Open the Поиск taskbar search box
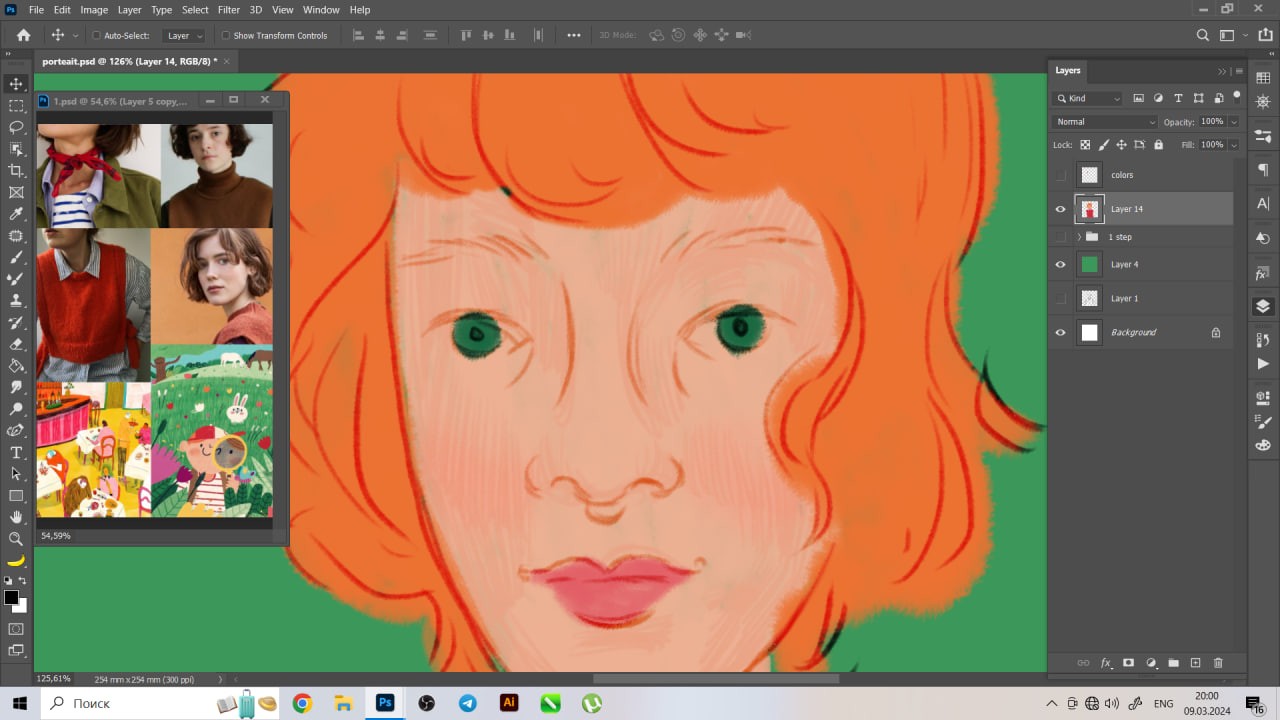 [x=161, y=703]
